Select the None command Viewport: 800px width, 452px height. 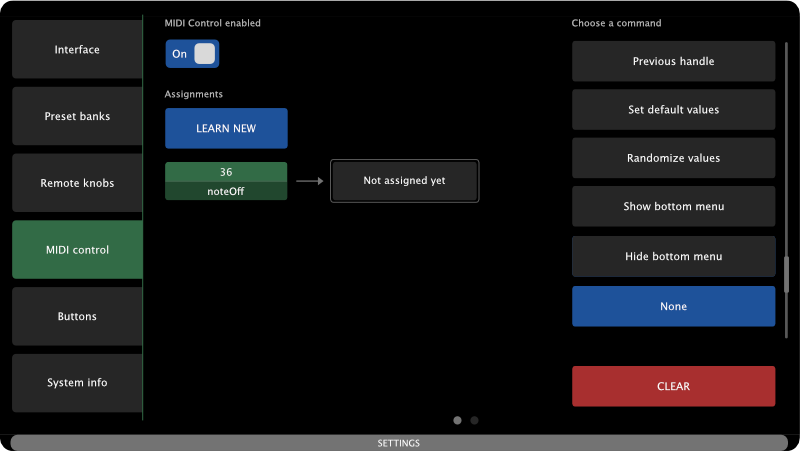coord(673,307)
